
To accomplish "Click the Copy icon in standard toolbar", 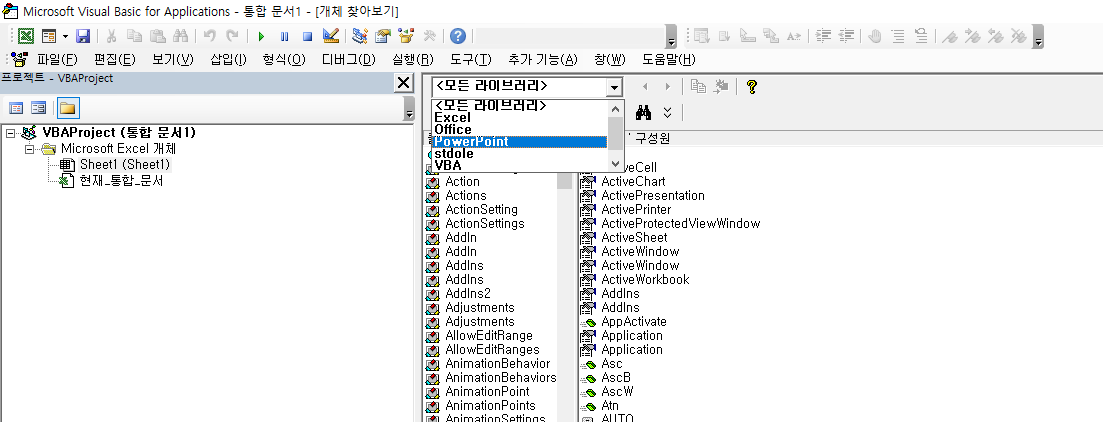I will pyautogui.click(x=134, y=36).
